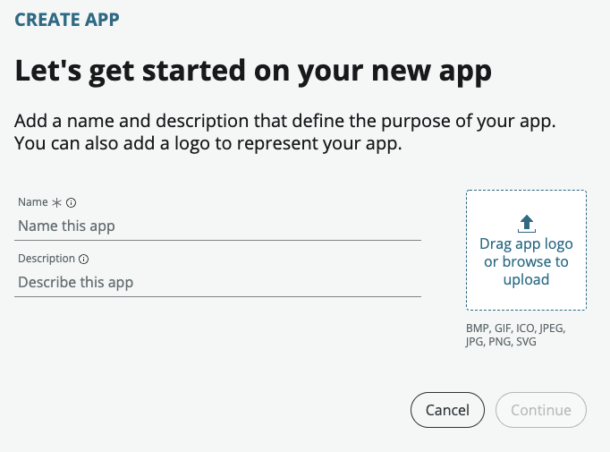Click the 'Name' field label

point(34,202)
